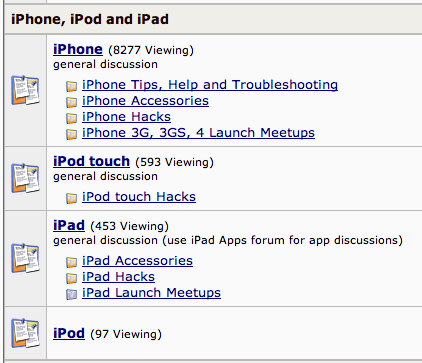This screenshot has height=363, width=422.
Task: Click folder icon beside iPhone Tips, Help and Troubleshooting
Action: (71, 86)
